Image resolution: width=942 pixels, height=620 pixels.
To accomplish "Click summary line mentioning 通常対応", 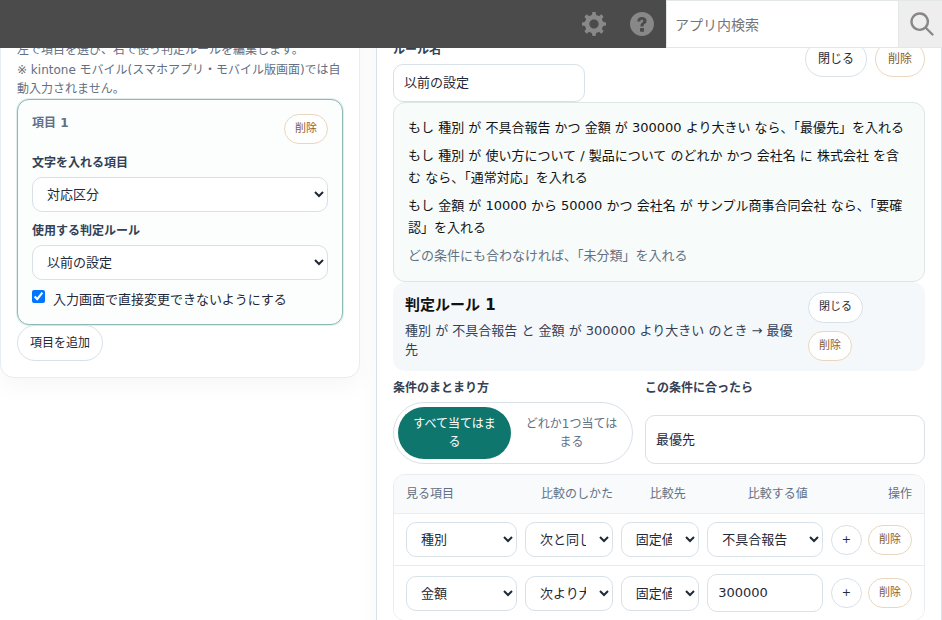I will pos(654,167).
